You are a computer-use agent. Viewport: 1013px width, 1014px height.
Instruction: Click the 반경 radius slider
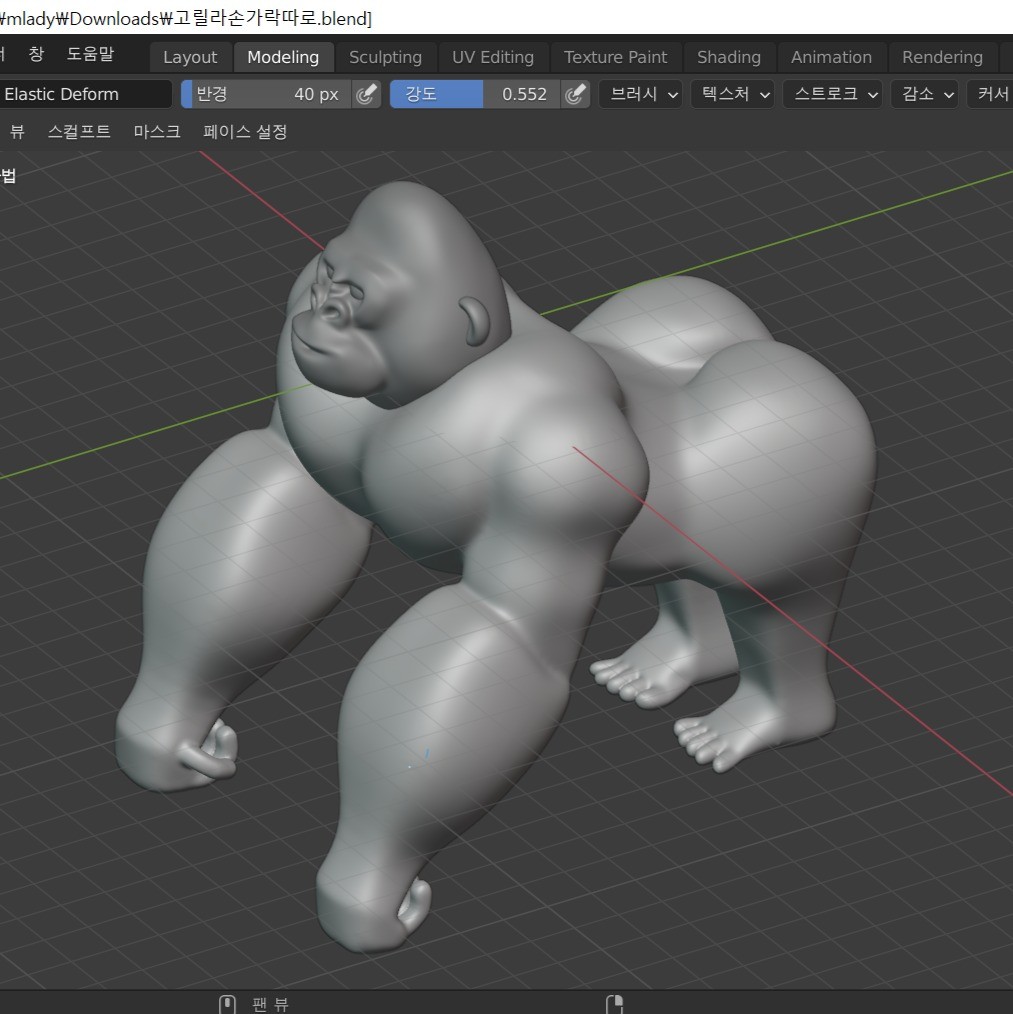click(x=266, y=94)
